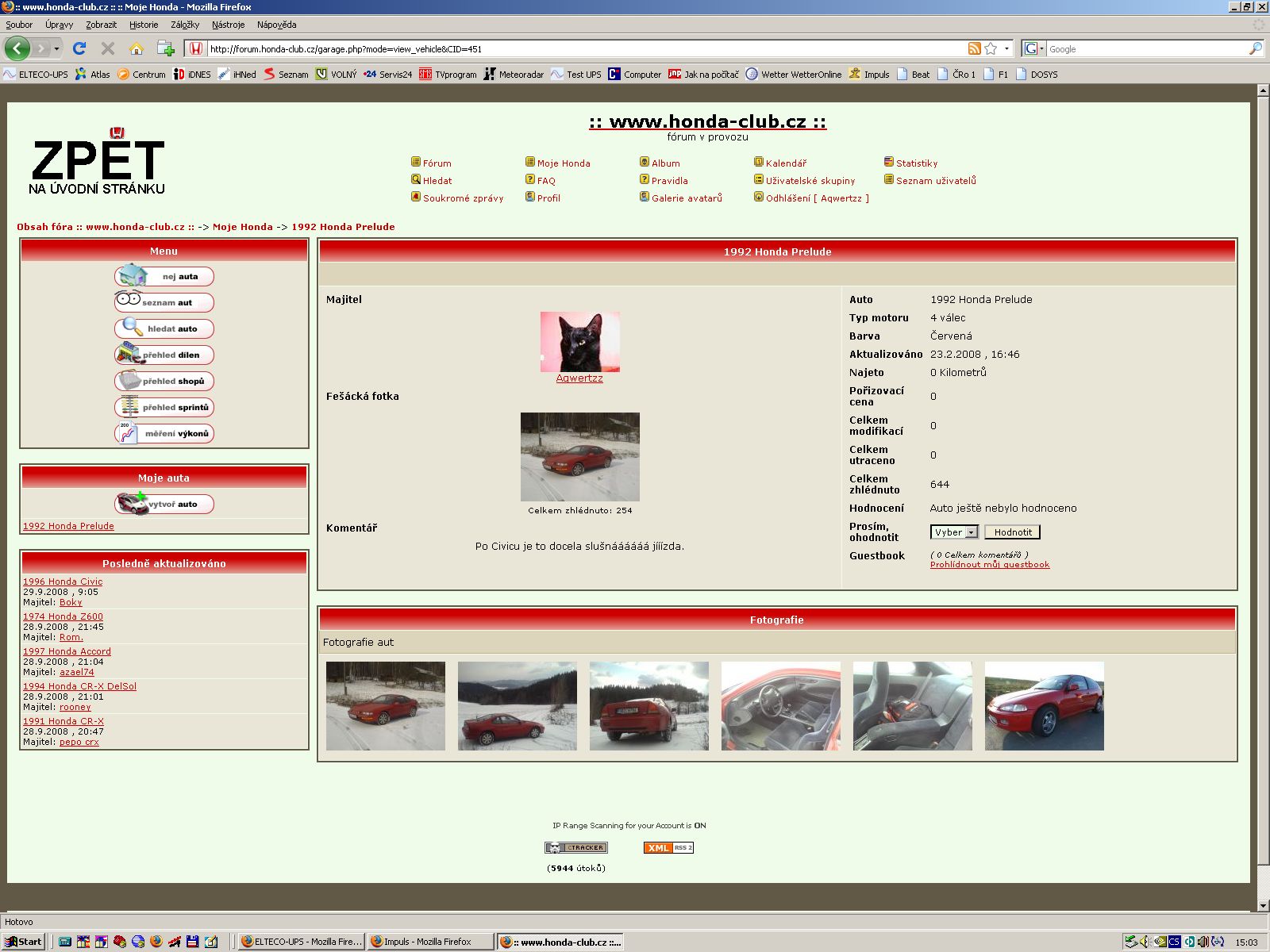Open the back-history dropdown arrow
The width and height of the screenshot is (1270, 952).
click(56, 48)
